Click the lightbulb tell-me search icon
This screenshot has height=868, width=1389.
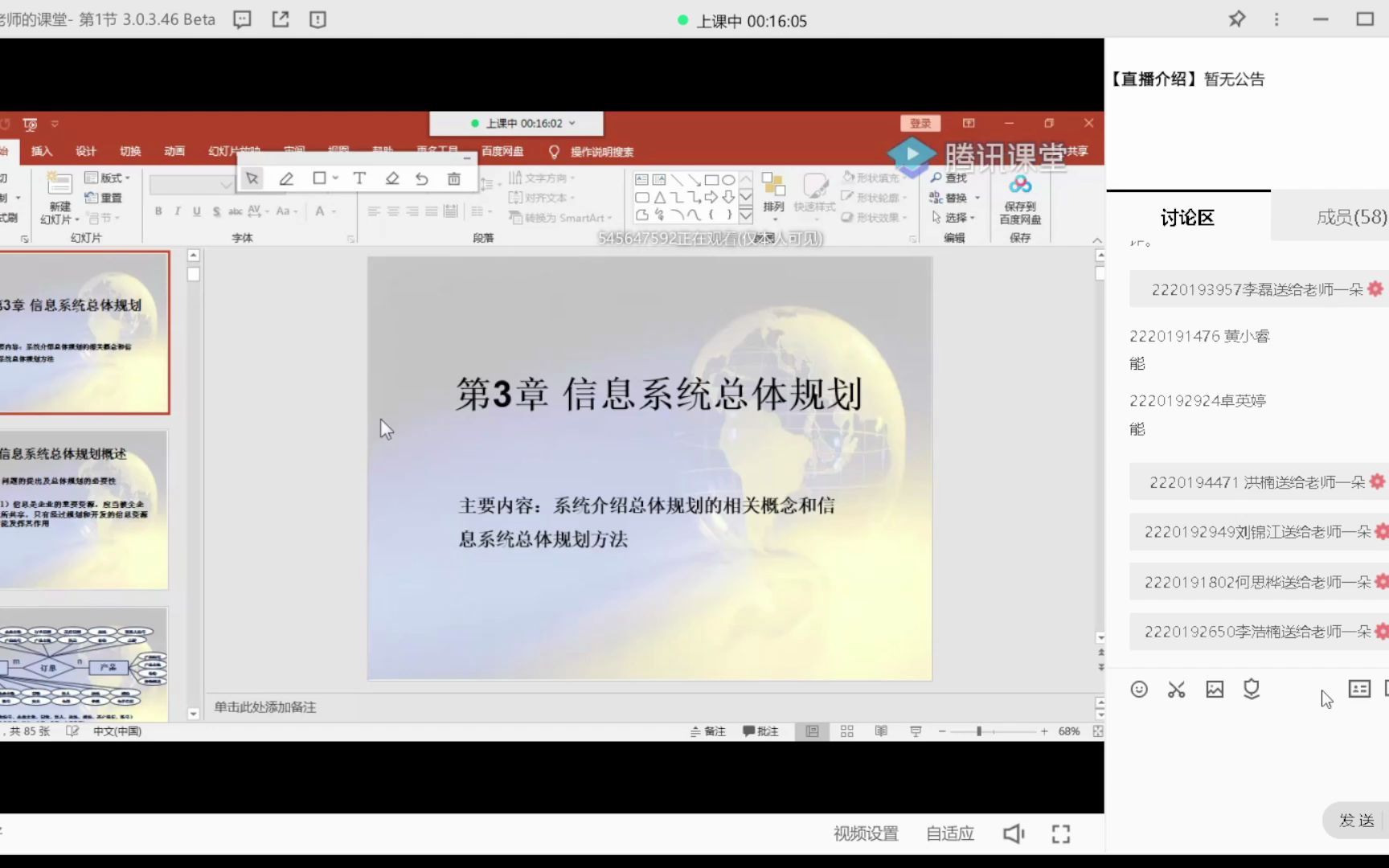(554, 151)
